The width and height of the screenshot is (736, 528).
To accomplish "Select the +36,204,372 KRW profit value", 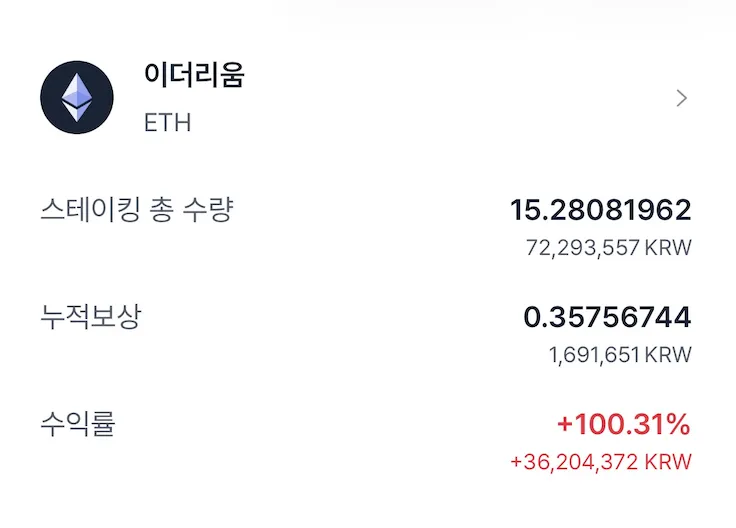I will pyautogui.click(x=600, y=462).
